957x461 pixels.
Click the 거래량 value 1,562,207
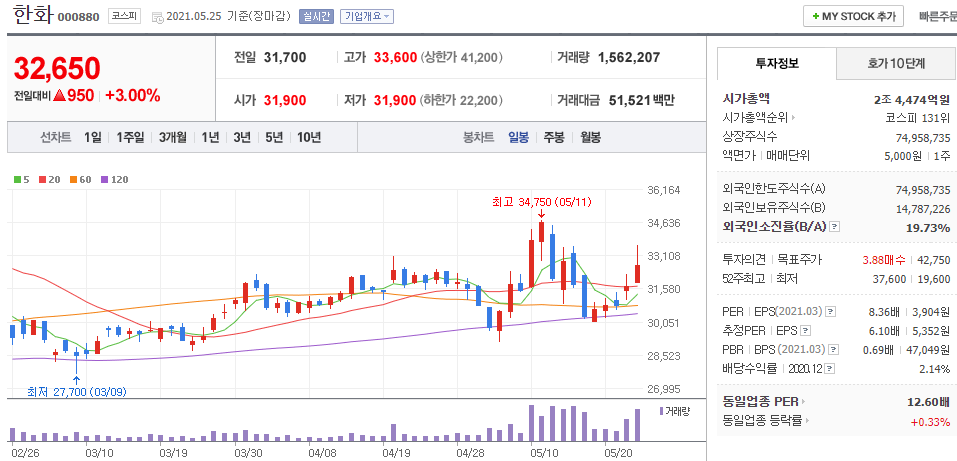629,58
